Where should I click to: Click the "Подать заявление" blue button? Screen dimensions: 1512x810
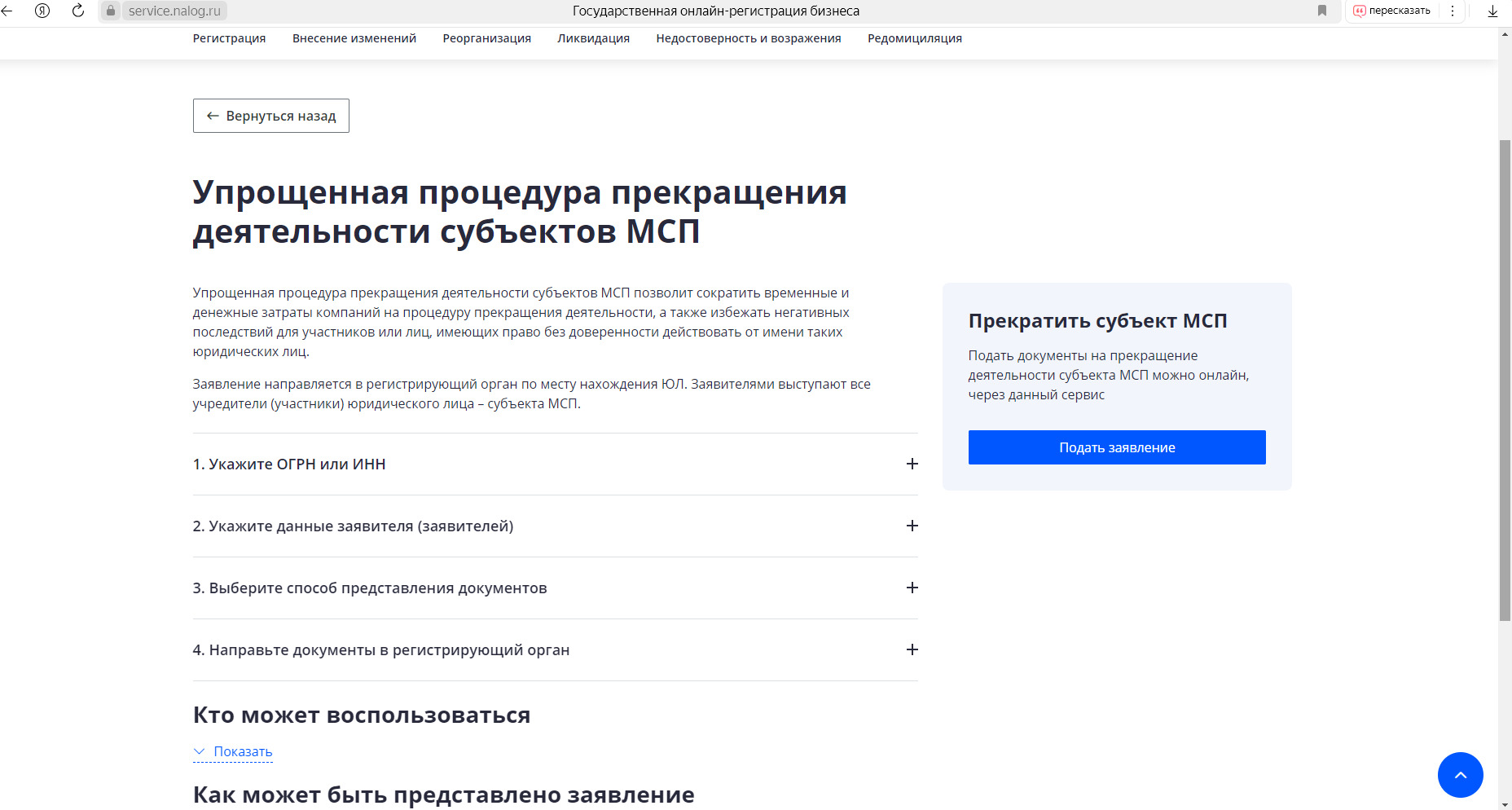[1115, 447]
